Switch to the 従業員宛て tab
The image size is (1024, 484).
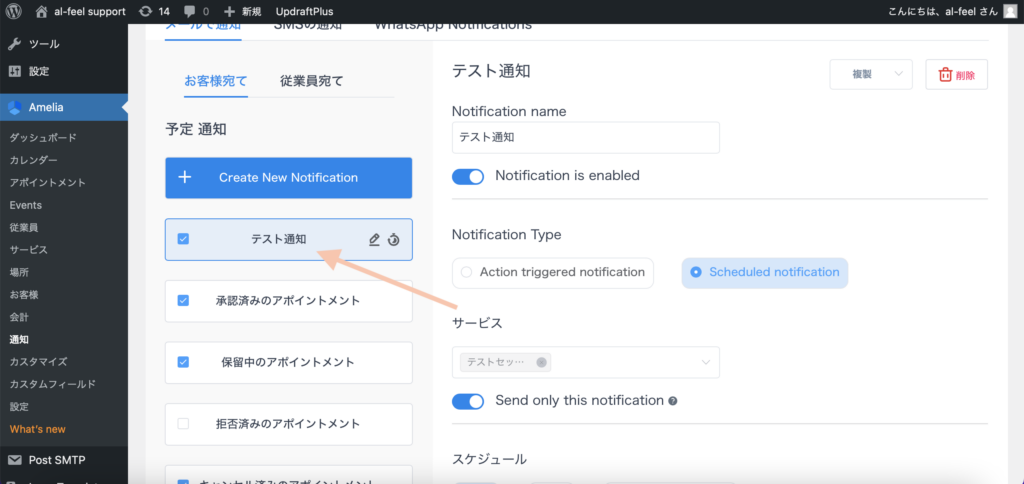(x=312, y=81)
